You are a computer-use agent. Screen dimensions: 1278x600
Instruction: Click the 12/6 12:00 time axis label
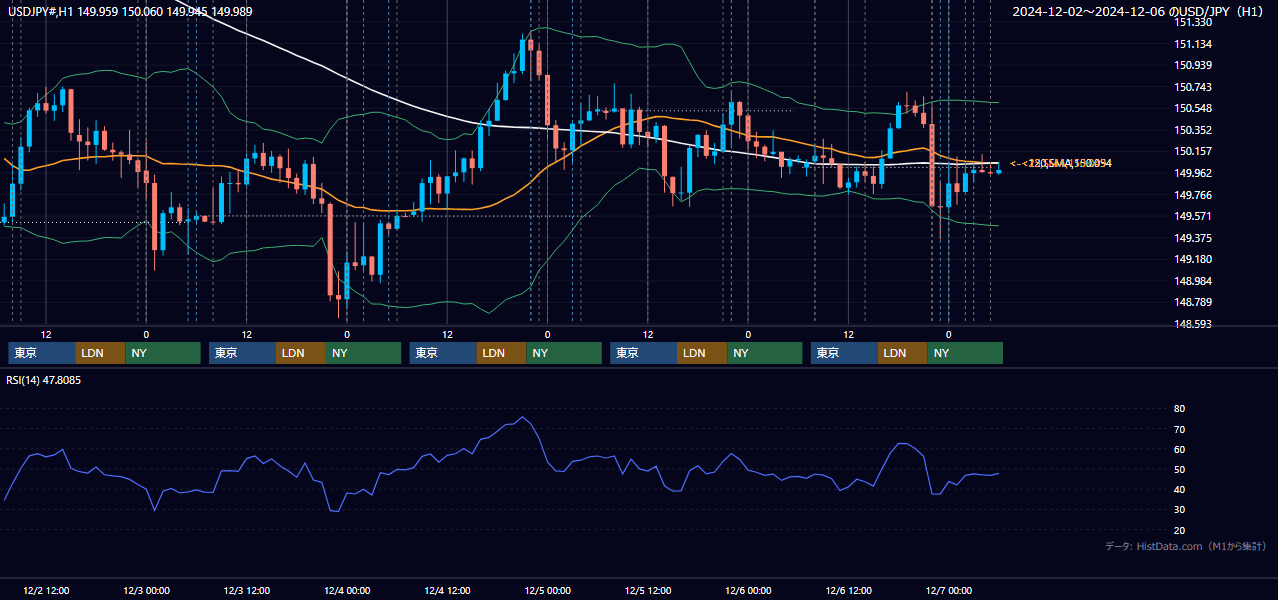pyautogui.click(x=848, y=591)
